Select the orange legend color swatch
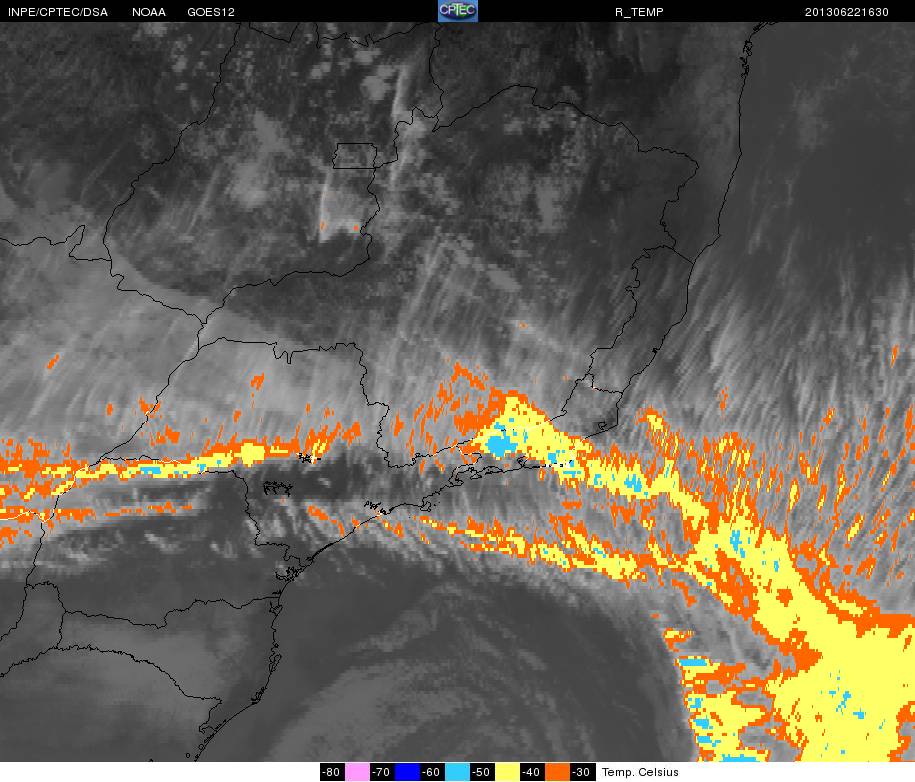Image resolution: width=915 pixels, height=782 pixels. point(557,772)
